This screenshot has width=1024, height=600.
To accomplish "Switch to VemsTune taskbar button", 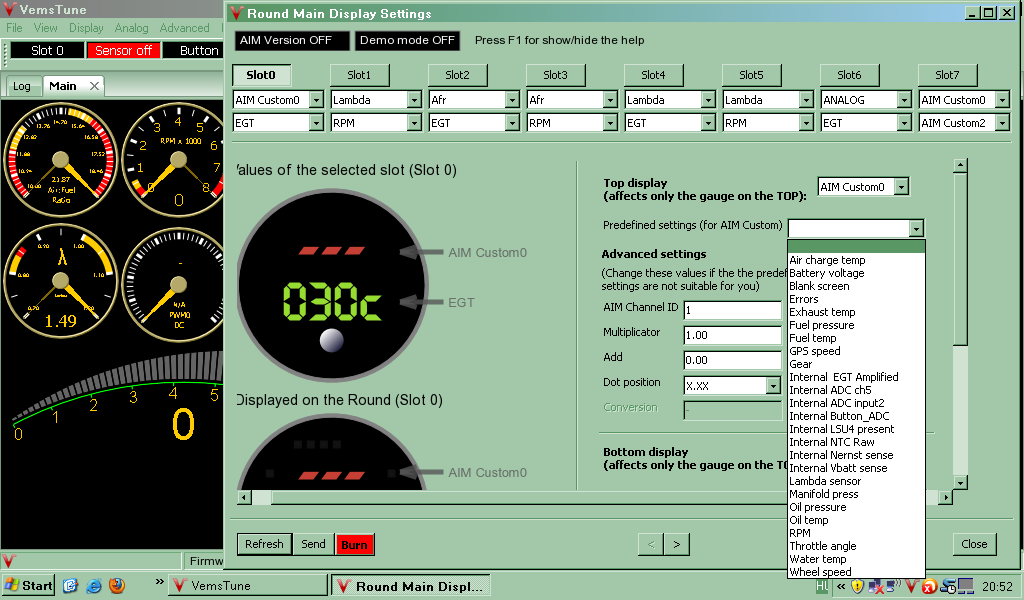I will pyautogui.click(x=248, y=586).
